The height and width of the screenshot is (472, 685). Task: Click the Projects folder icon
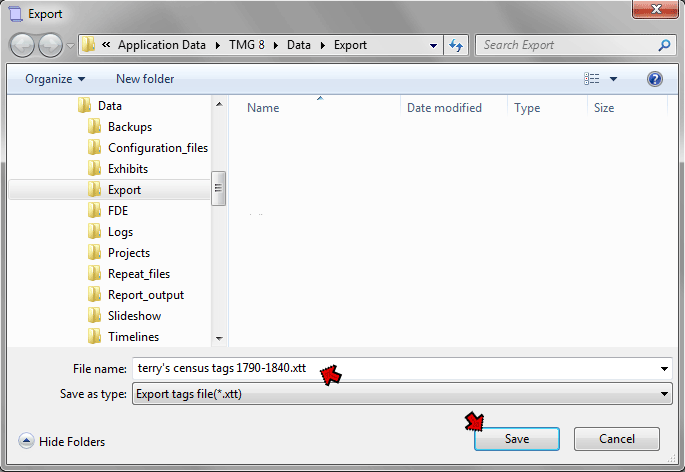tap(94, 253)
